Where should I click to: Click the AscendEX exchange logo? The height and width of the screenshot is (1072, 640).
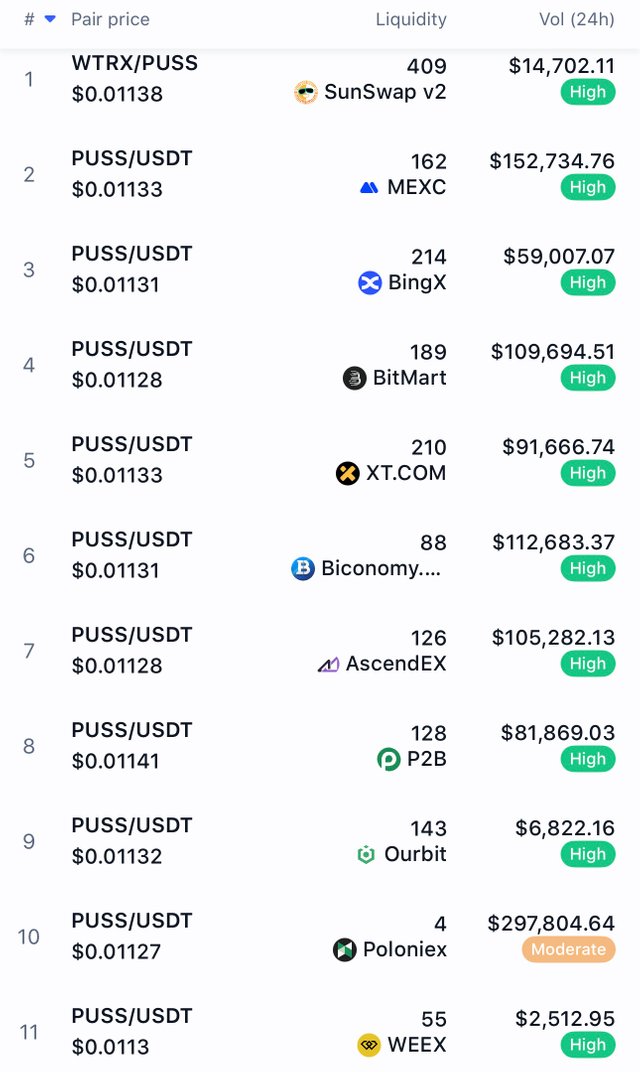coord(328,664)
